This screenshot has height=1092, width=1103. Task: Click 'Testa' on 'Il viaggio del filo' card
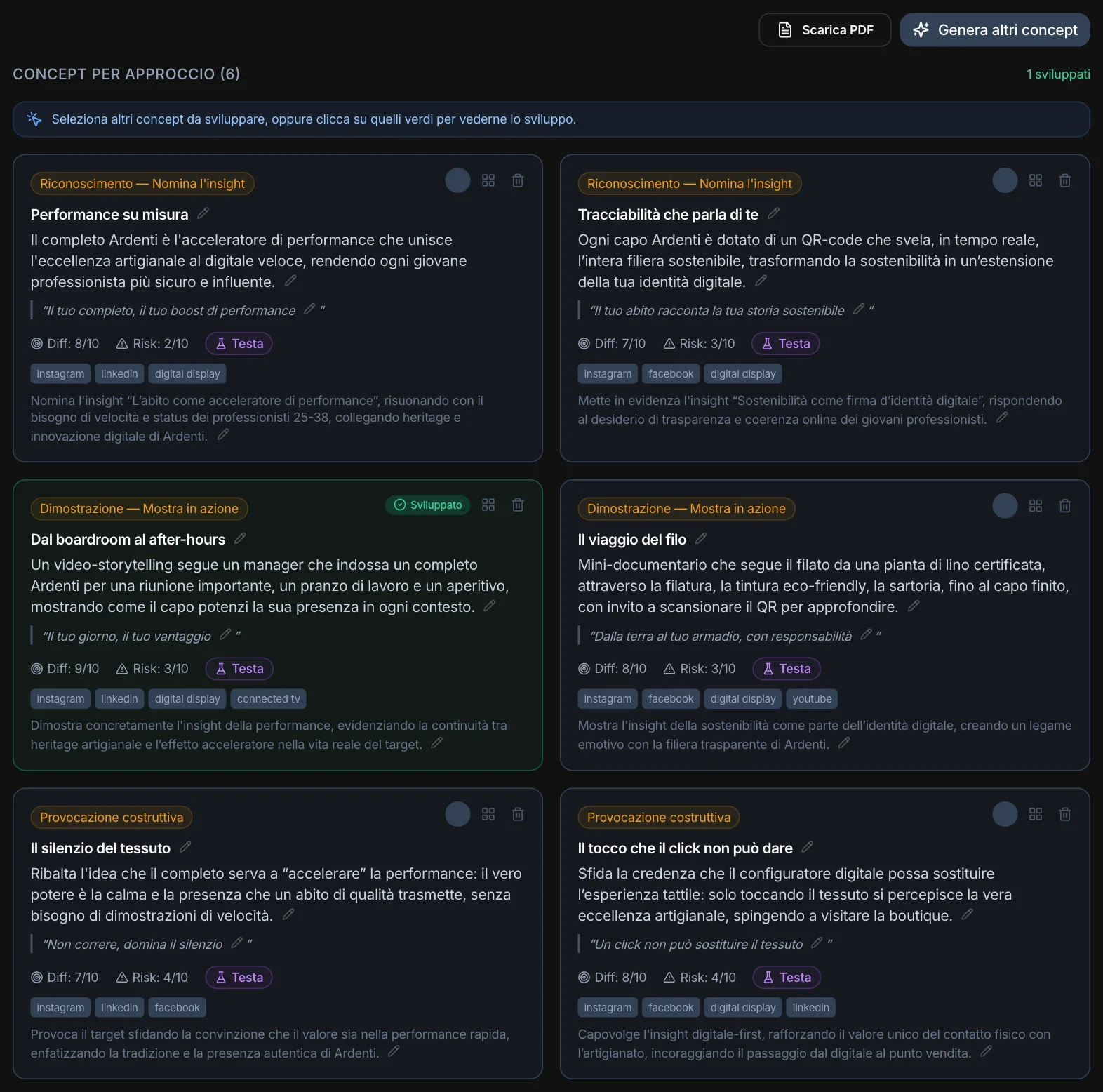tap(787, 669)
